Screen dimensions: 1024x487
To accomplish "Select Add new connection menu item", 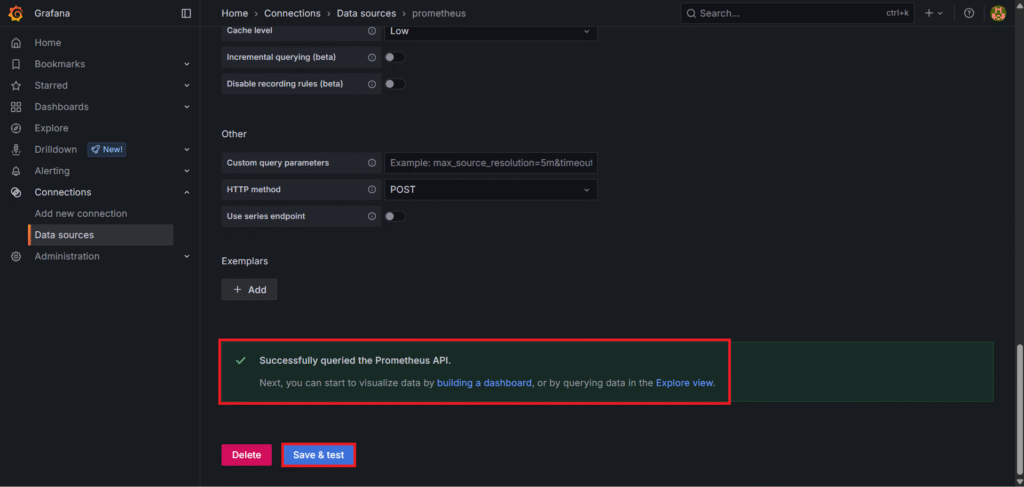I will (x=81, y=213).
